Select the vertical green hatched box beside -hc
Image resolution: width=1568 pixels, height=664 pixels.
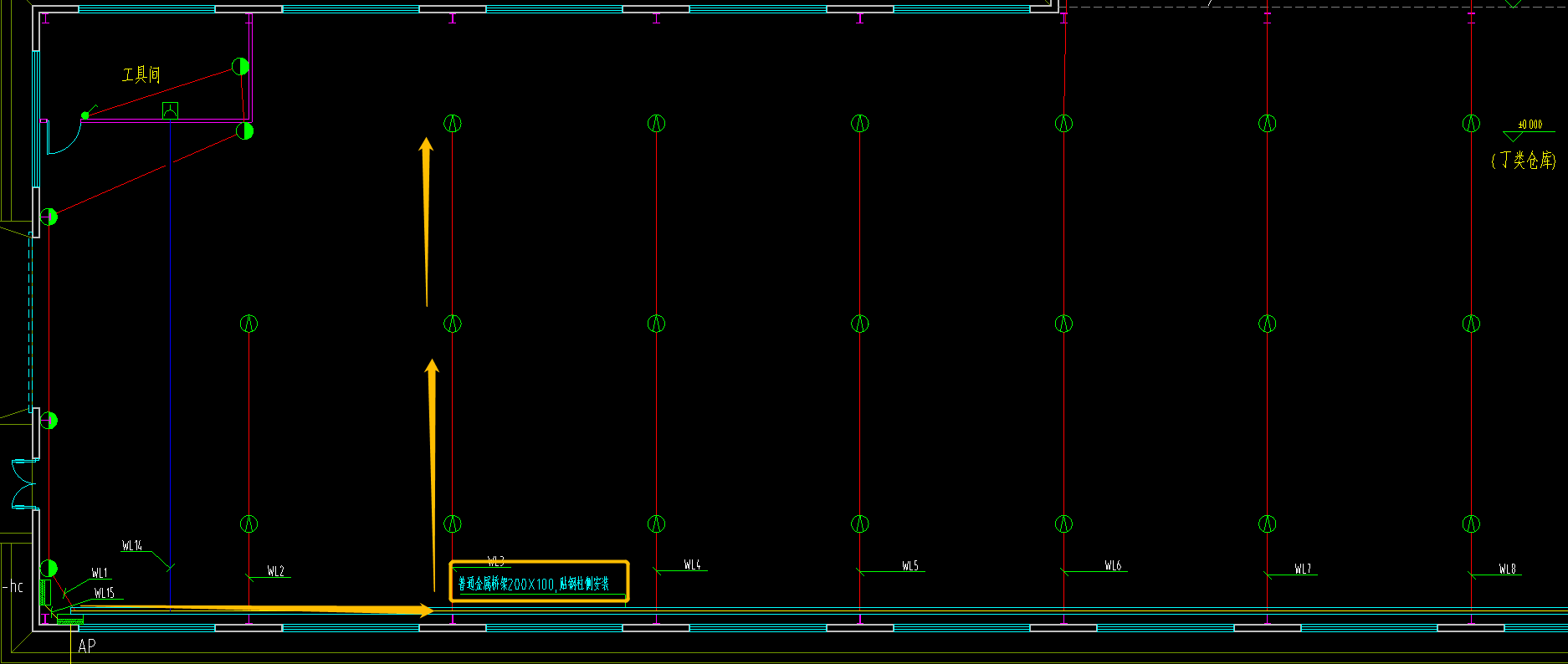[x=46, y=593]
